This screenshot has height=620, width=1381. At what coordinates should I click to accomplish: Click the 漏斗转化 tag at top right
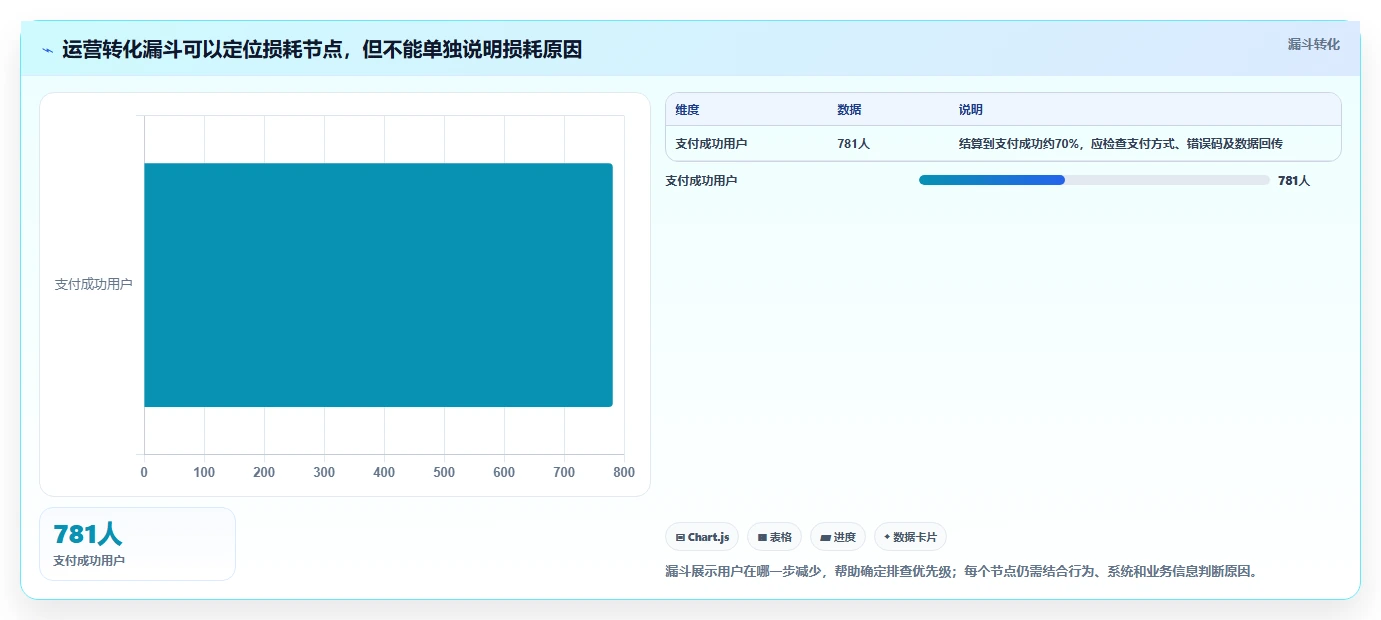tap(1313, 44)
